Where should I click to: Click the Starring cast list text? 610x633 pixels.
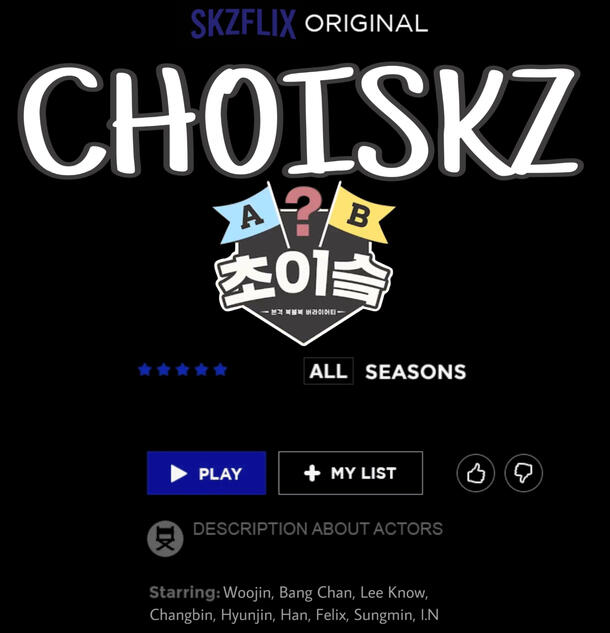click(294, 604)
